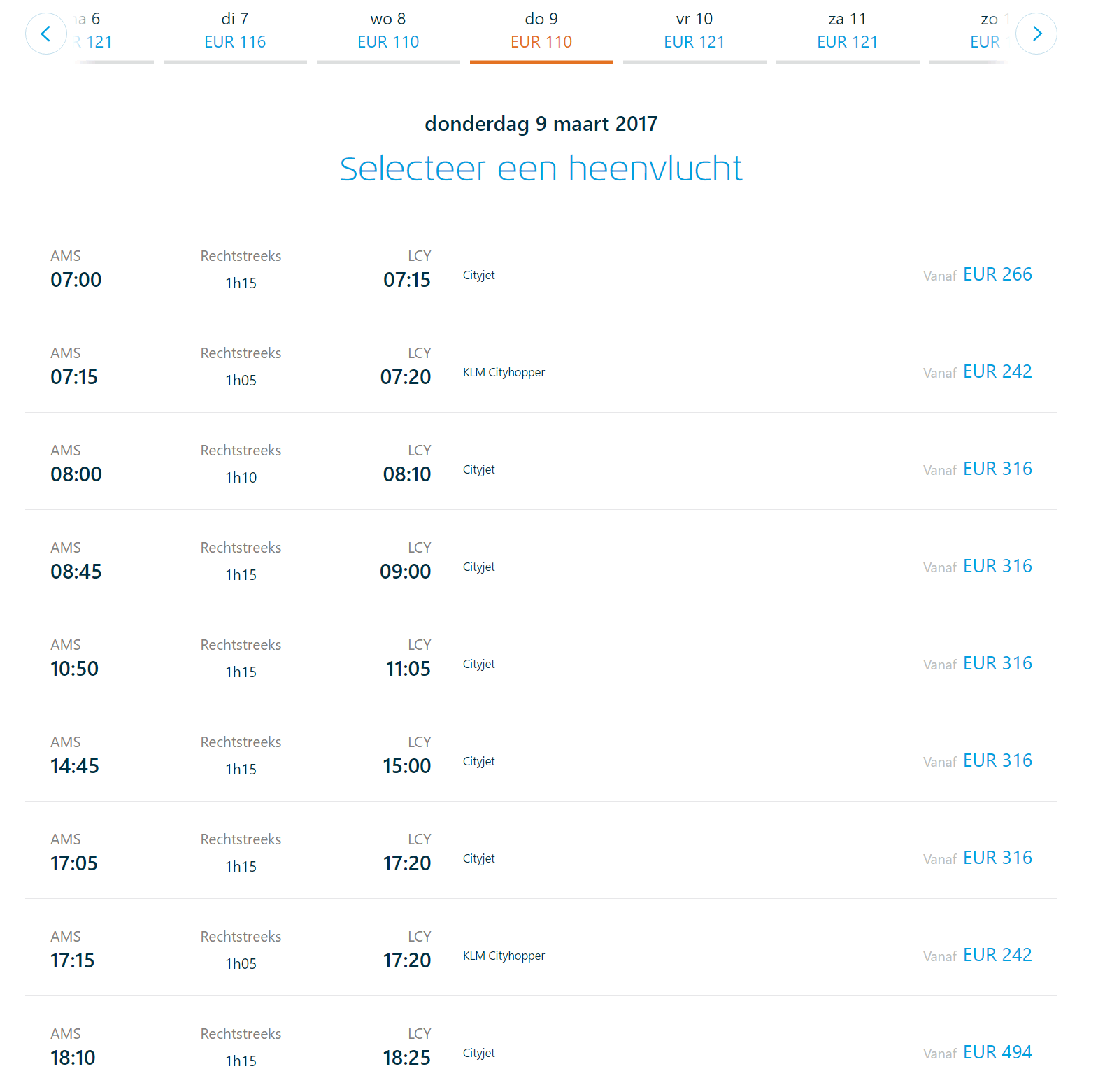The image size is (1119, 1092).
Task: Choose the vr 10 EUR 121 tab
Action: pos(694,31)
